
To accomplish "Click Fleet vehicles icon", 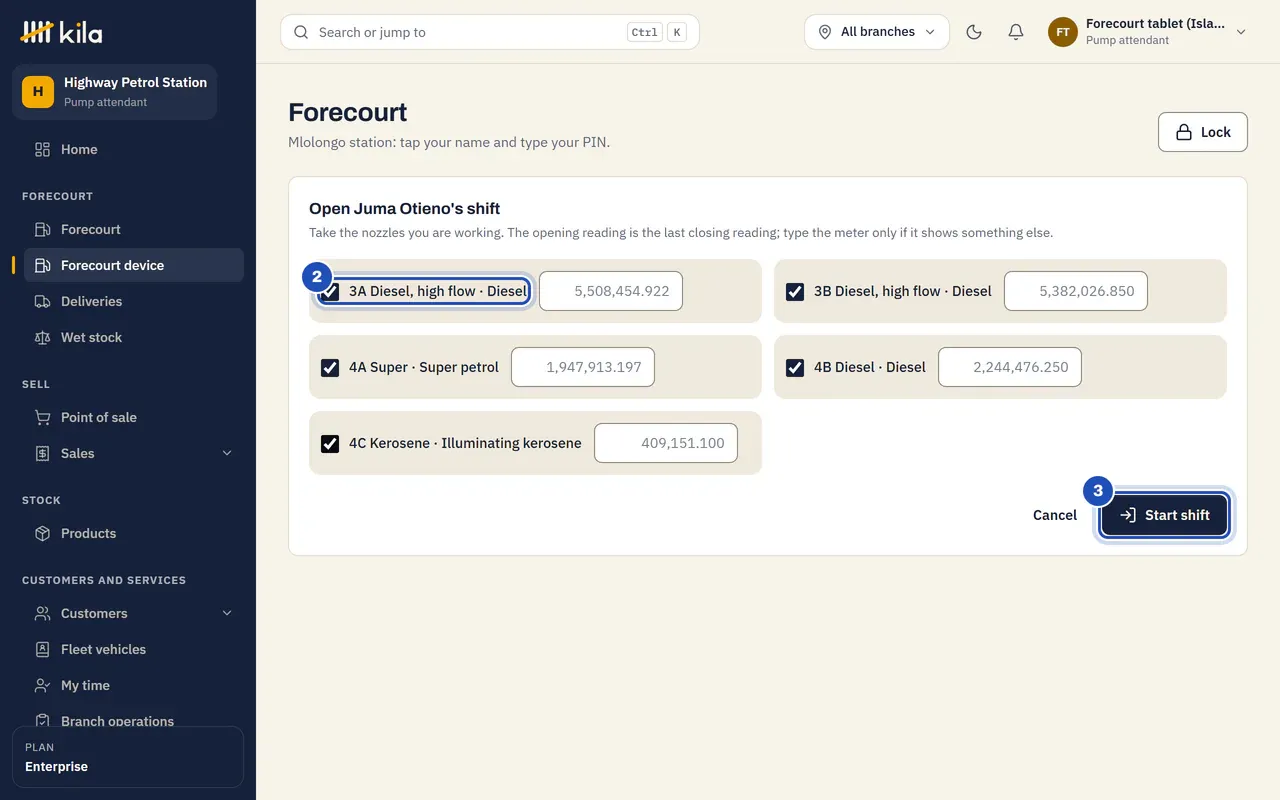I will tap(42, 649).
